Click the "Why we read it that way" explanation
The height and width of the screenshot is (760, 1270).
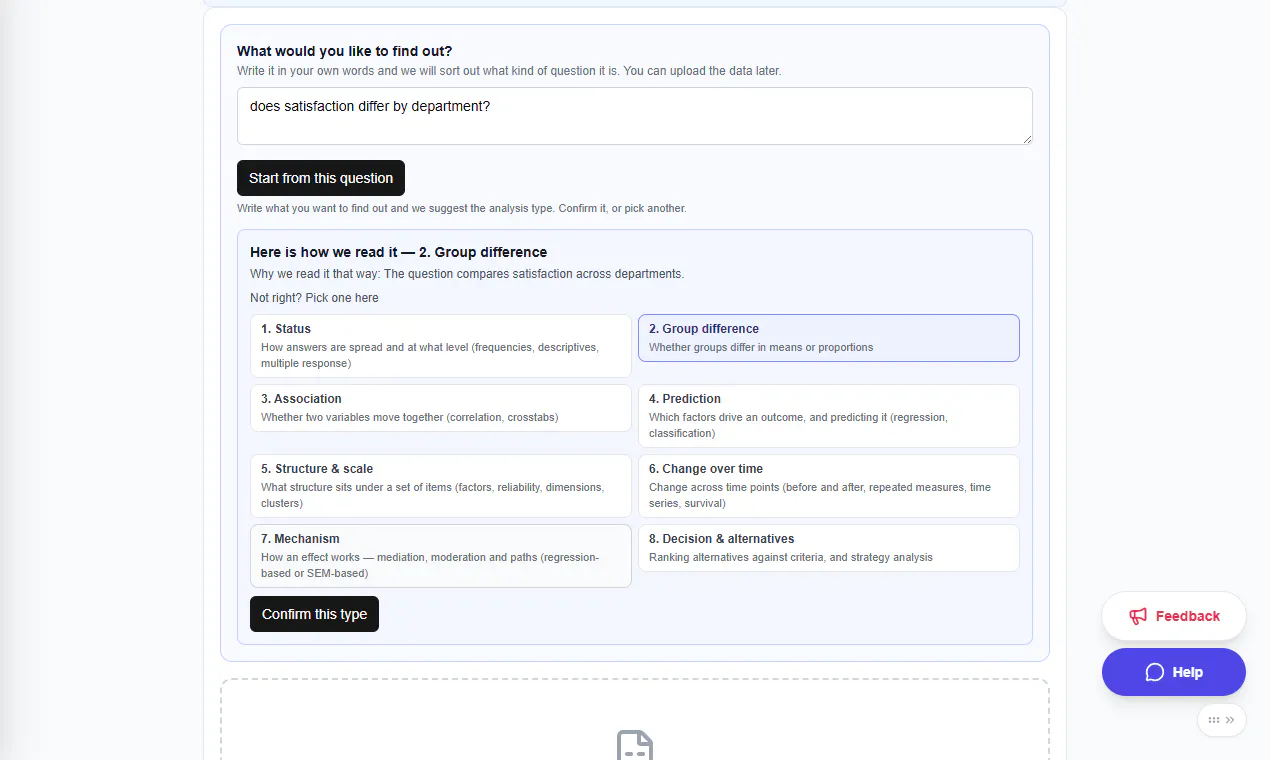click(467, 274)
